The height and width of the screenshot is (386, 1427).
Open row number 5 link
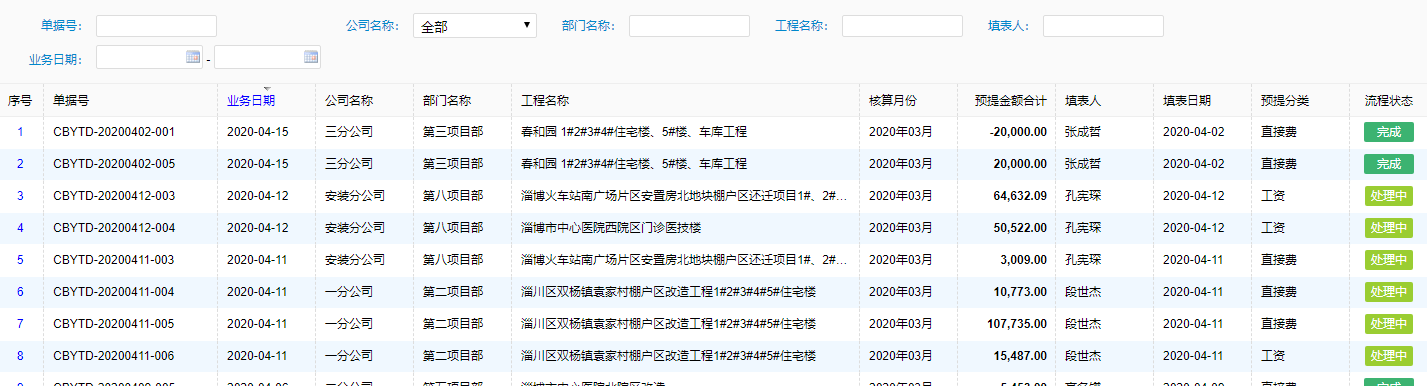coord(20,260)
